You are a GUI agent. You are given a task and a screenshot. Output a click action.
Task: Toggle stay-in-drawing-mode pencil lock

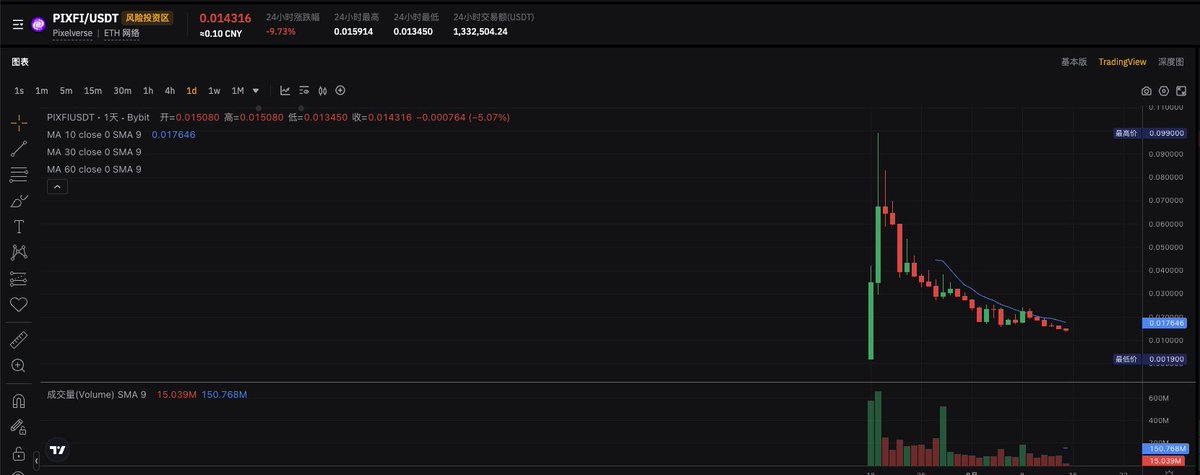[18, 428]
